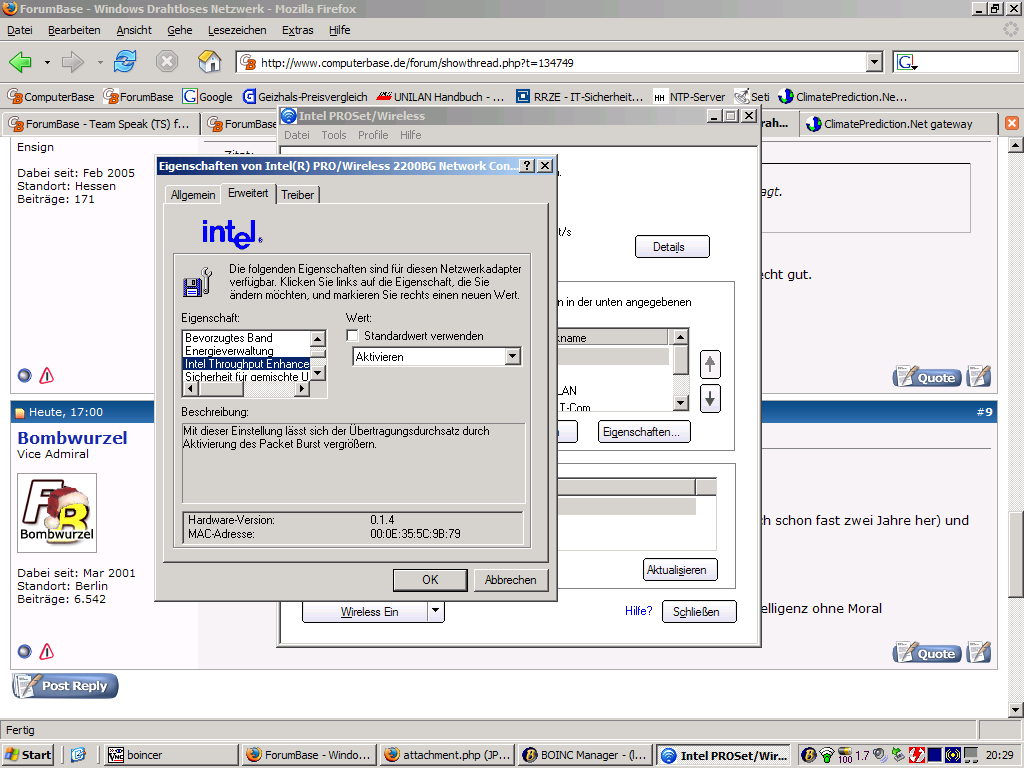
Task: Click the report warning triangle on Bombwurzel's post
Action: click(46, 652)
